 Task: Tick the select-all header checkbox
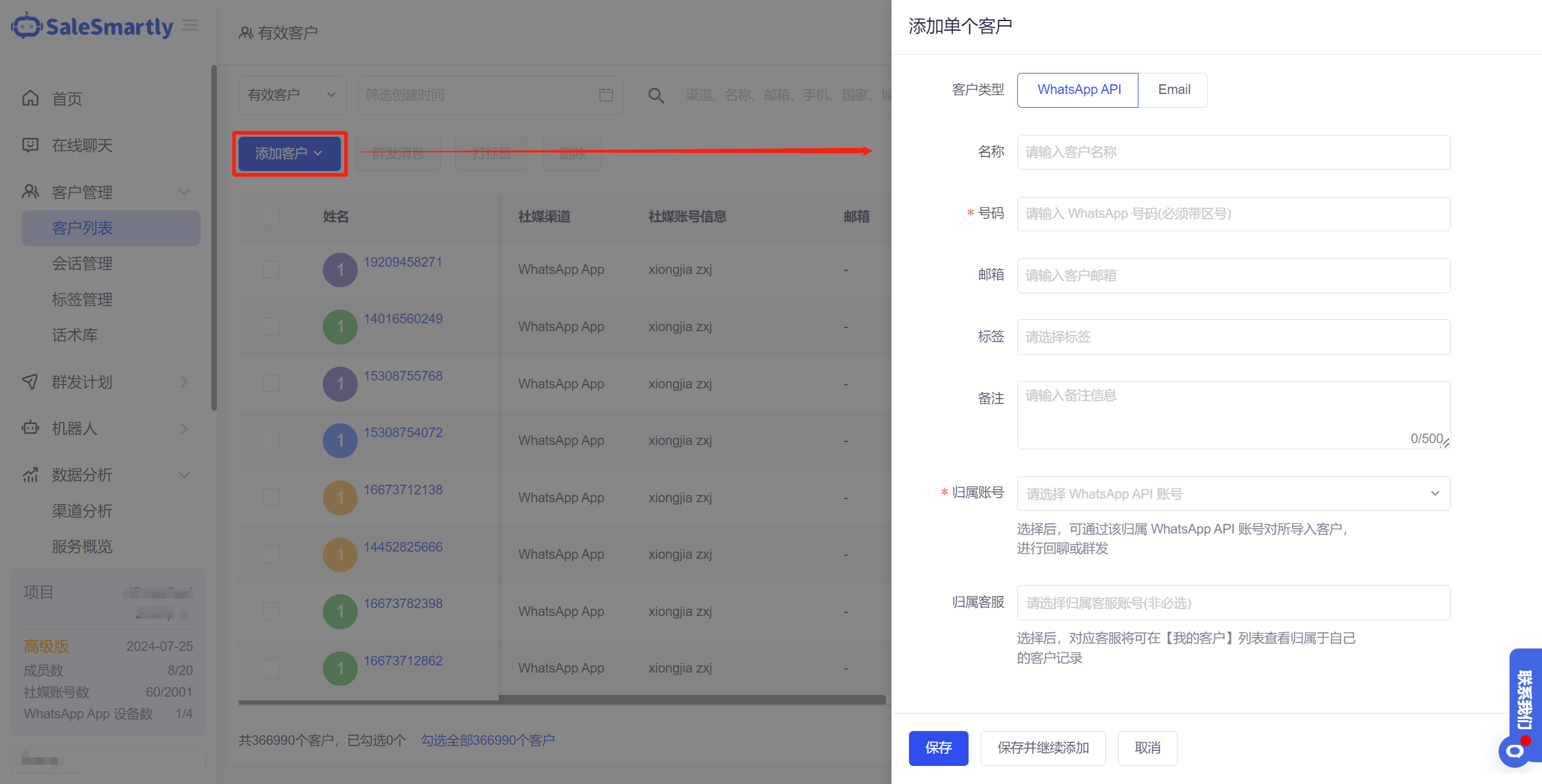point(271,216)
